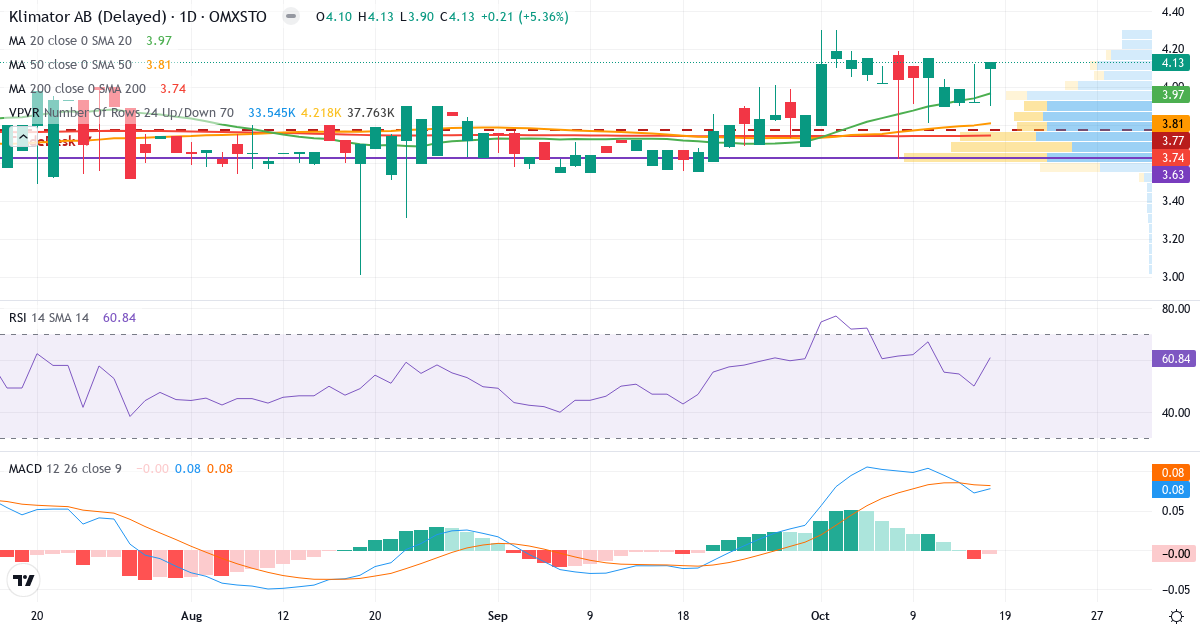Click the RSI value 60.84 in legend
1200x630 pixels.
[119, 318]
